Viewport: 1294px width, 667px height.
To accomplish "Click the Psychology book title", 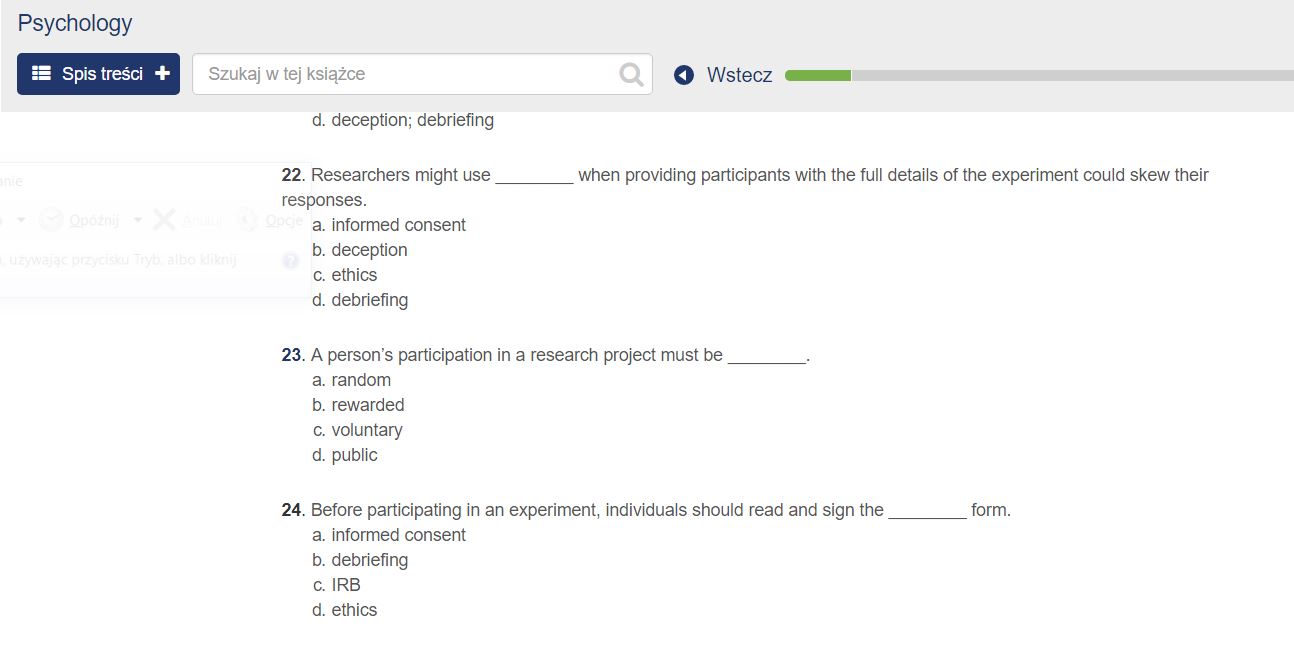I will tap(74, 22).
